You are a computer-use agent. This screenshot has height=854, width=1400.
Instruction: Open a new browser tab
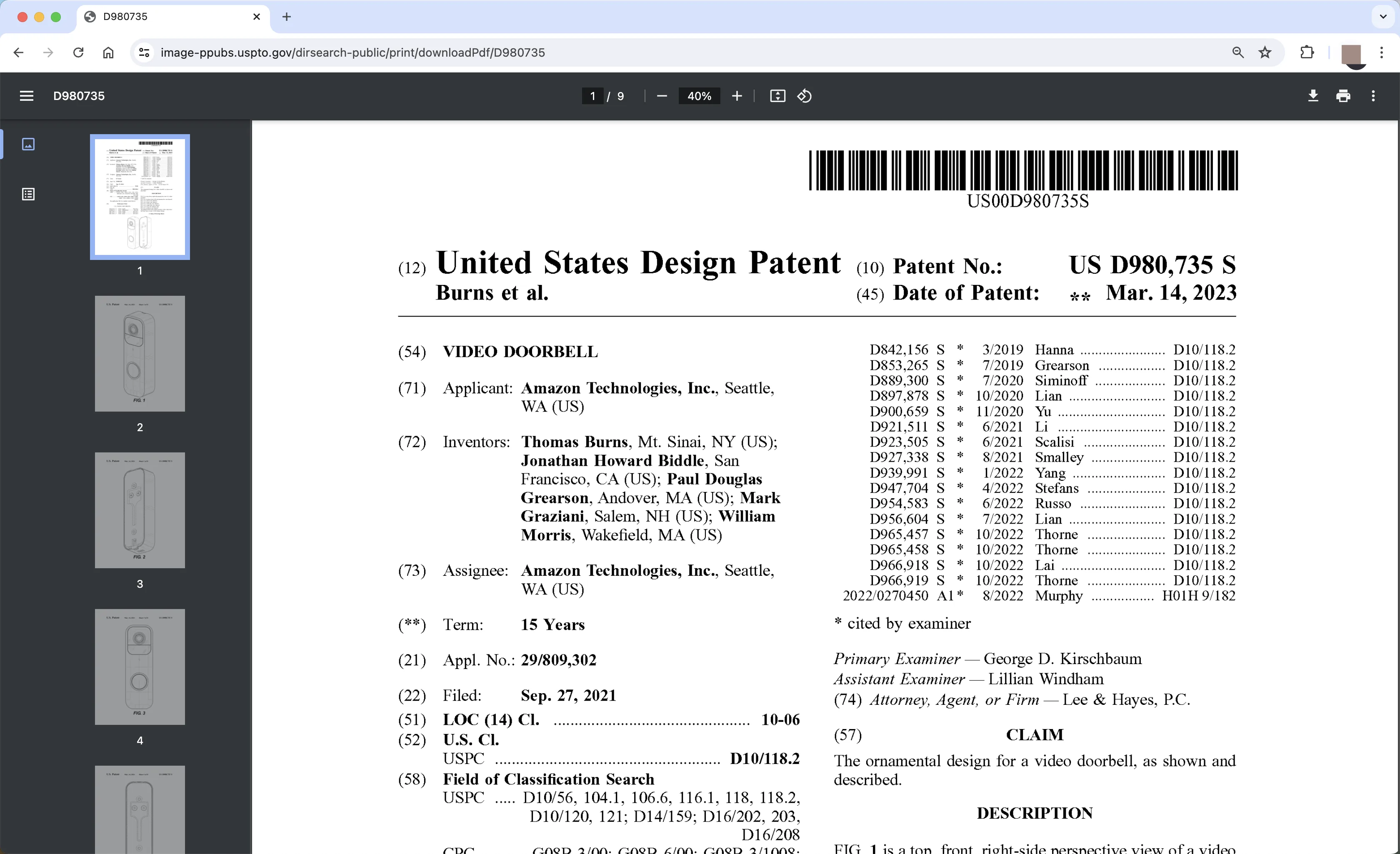(x=286, y=17)
